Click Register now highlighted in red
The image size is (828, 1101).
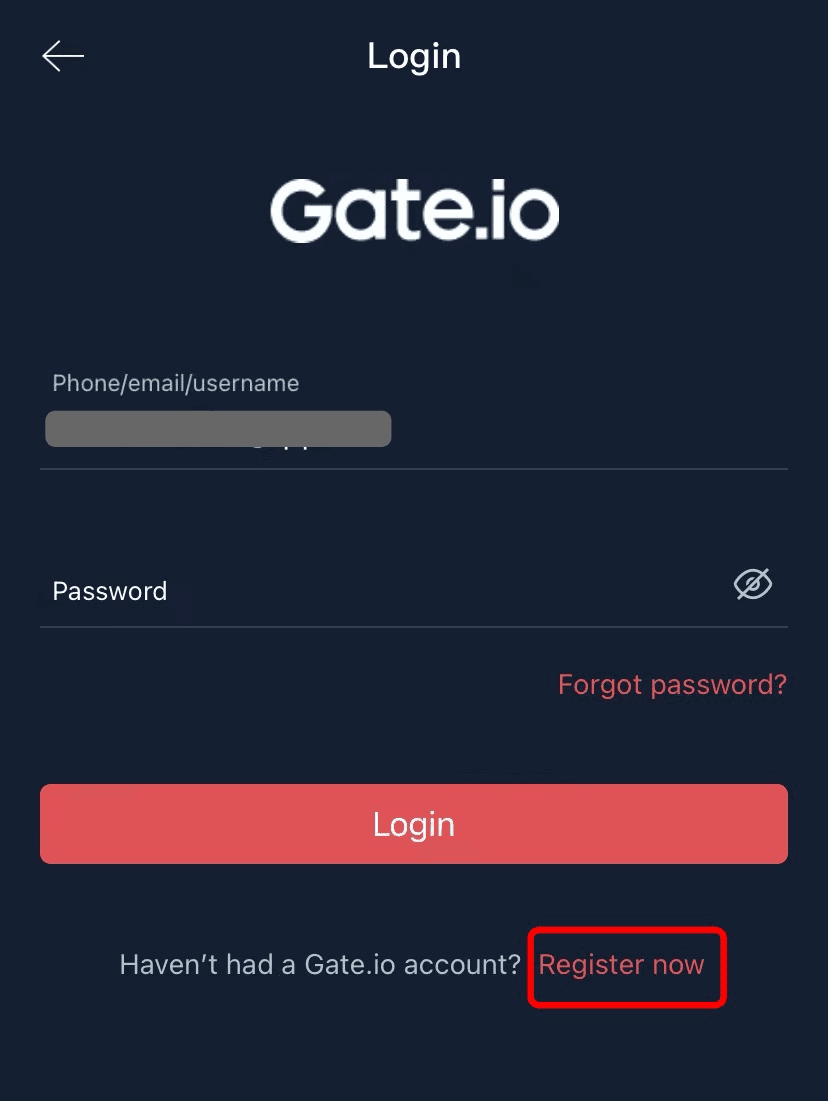pos(622,964)
